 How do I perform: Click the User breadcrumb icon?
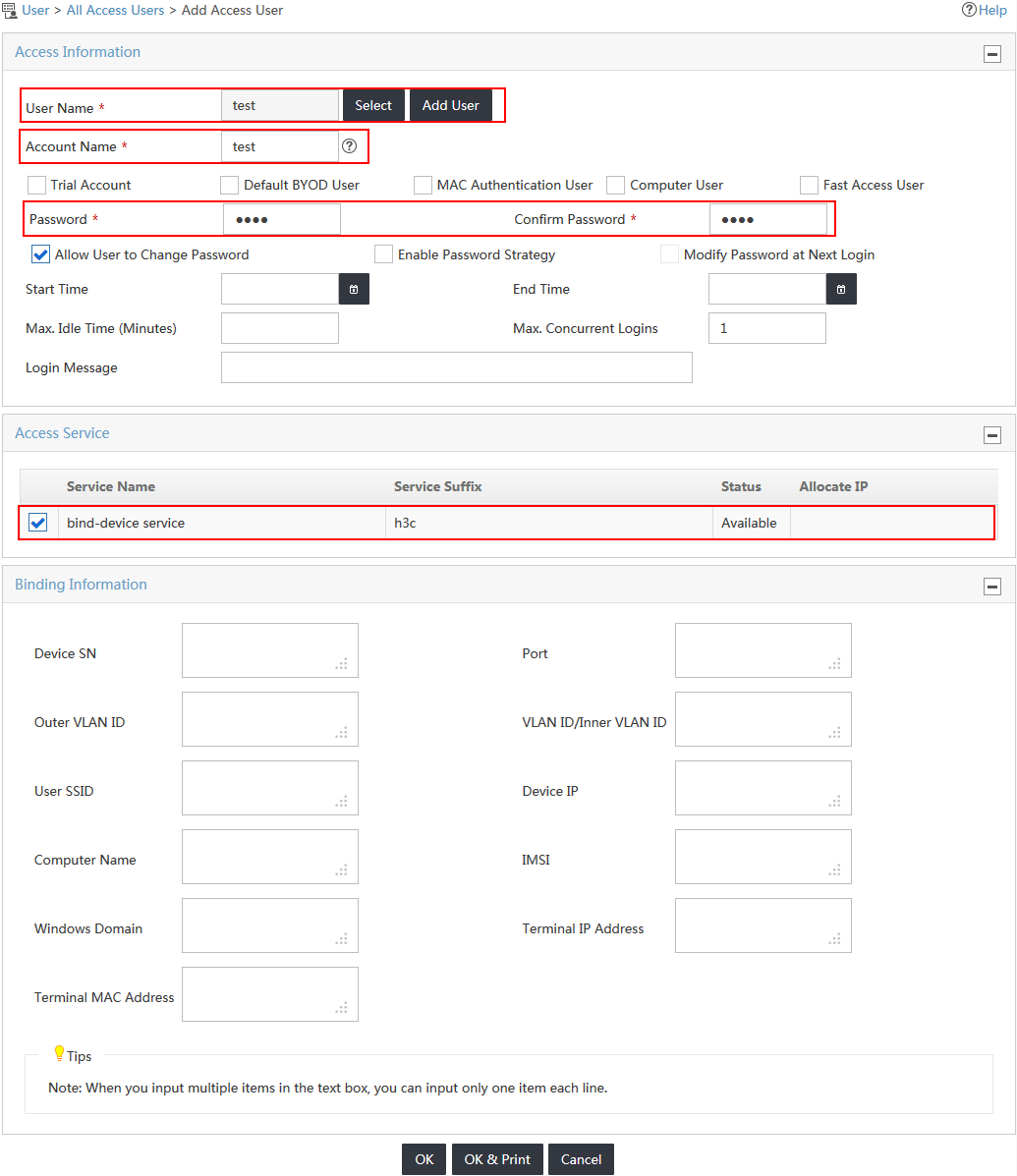9,10
